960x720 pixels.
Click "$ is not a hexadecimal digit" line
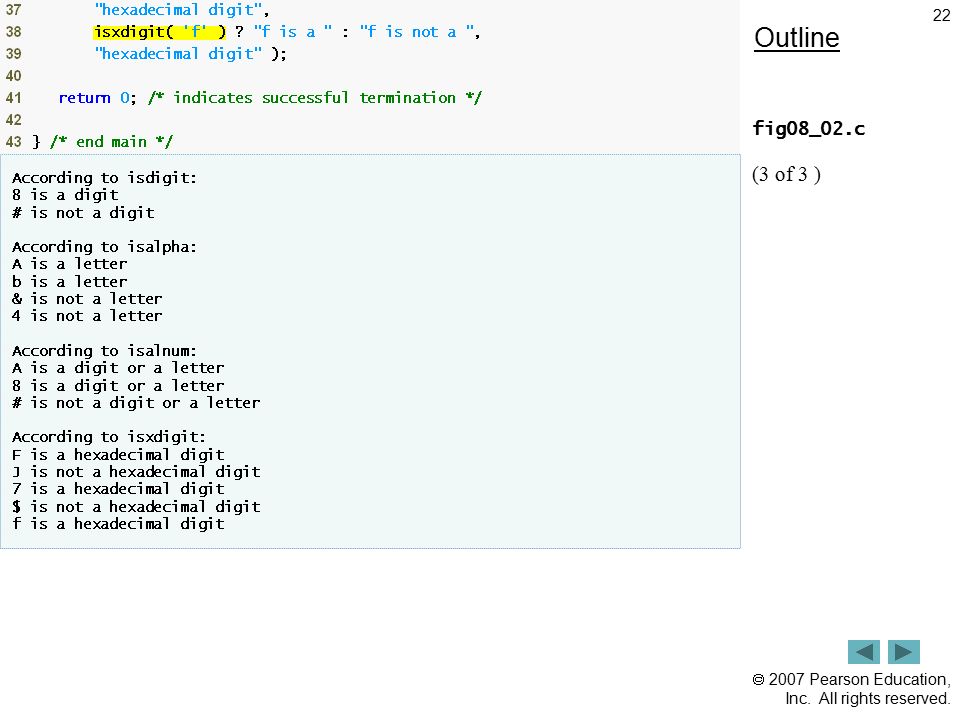(136, 507)
